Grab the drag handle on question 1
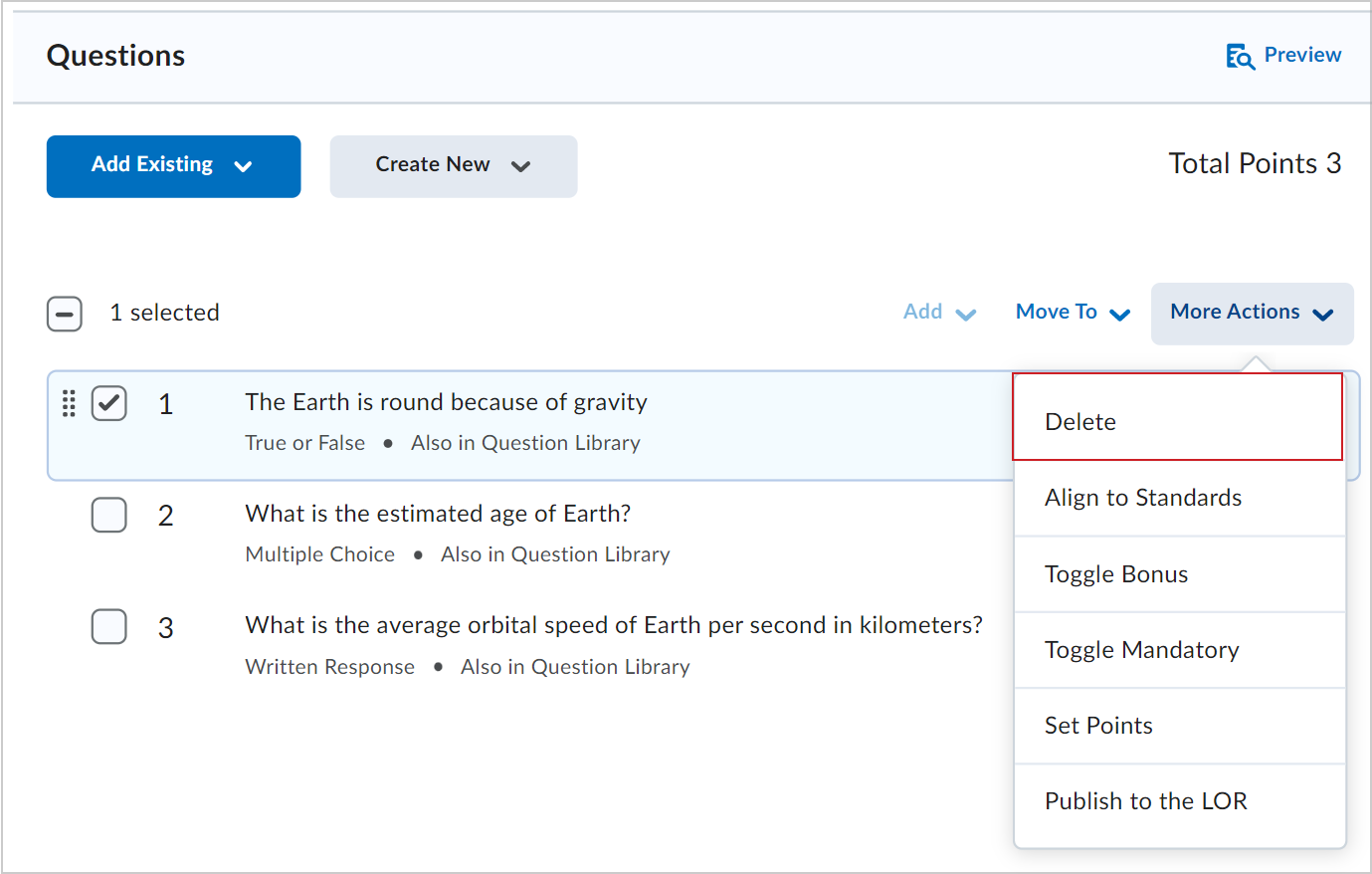The width and height of the screenshot is (1372, 874). 69,403
